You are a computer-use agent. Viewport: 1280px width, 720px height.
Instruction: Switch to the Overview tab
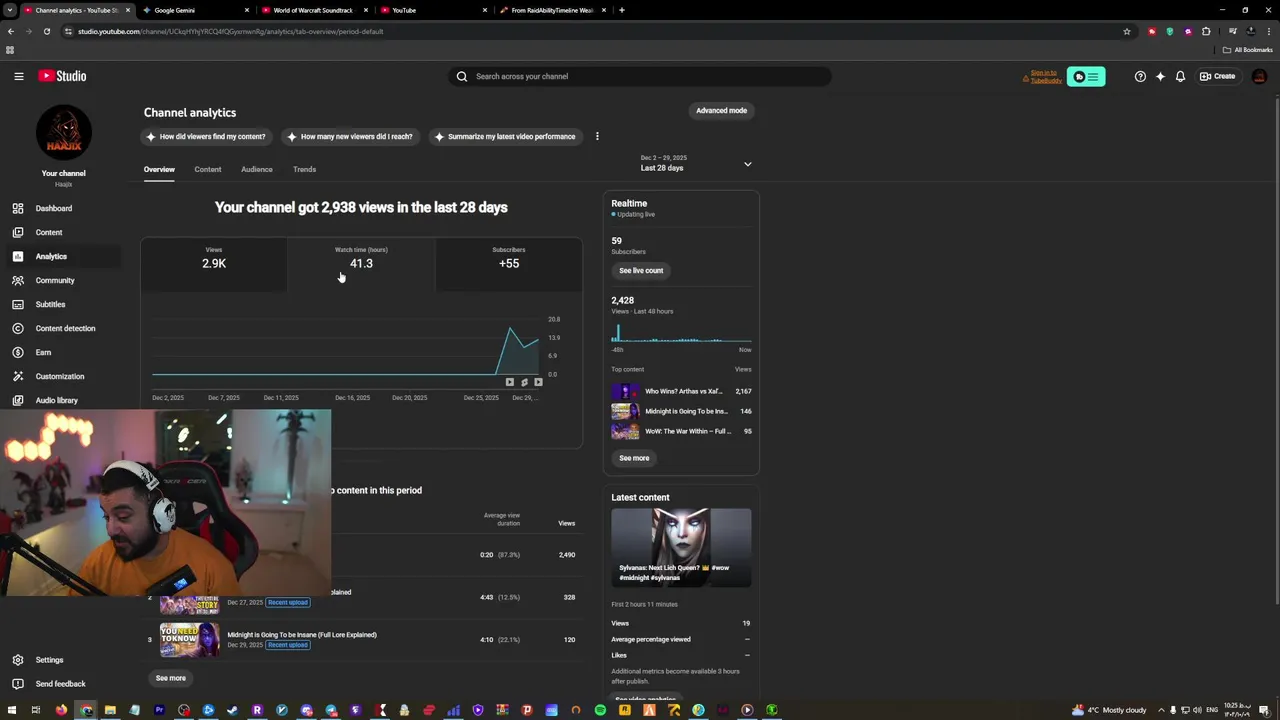[x=159, y=169]
